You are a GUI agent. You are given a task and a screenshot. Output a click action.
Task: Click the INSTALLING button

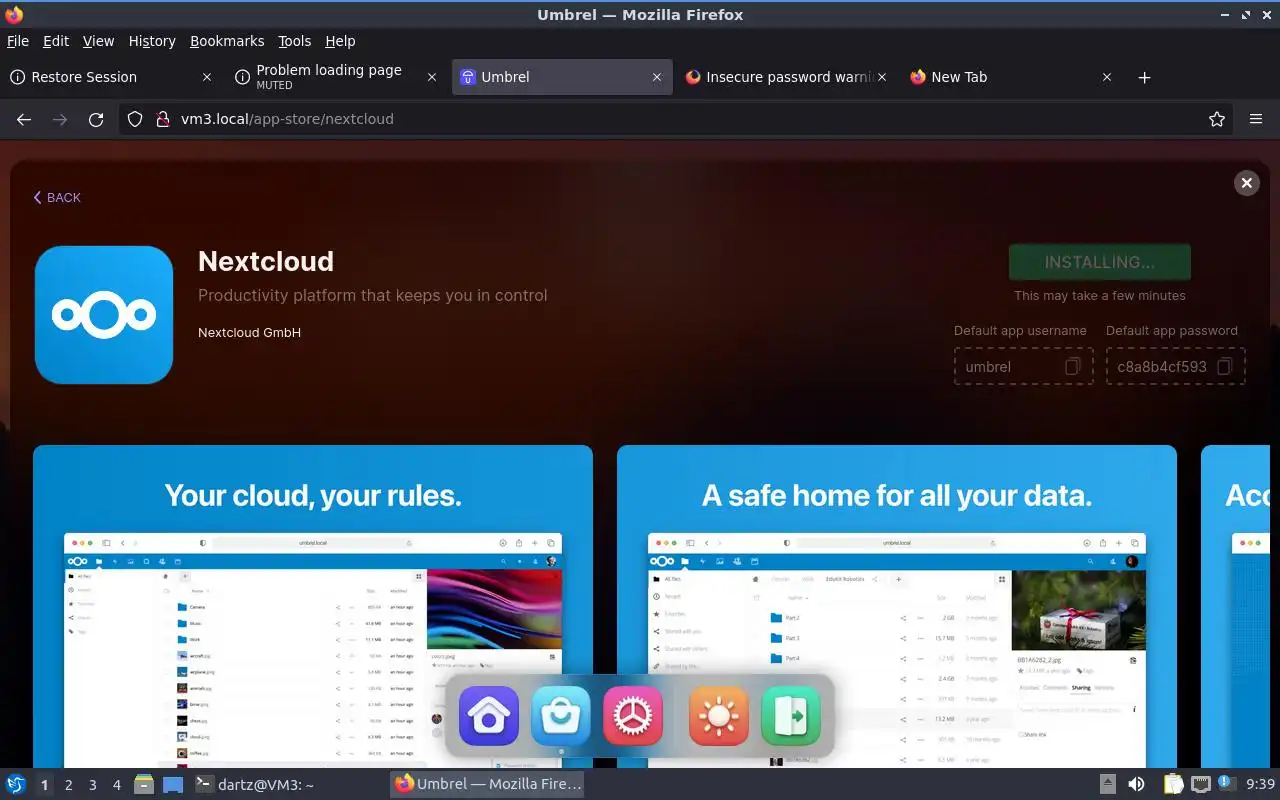click(x=1100, y=262)
